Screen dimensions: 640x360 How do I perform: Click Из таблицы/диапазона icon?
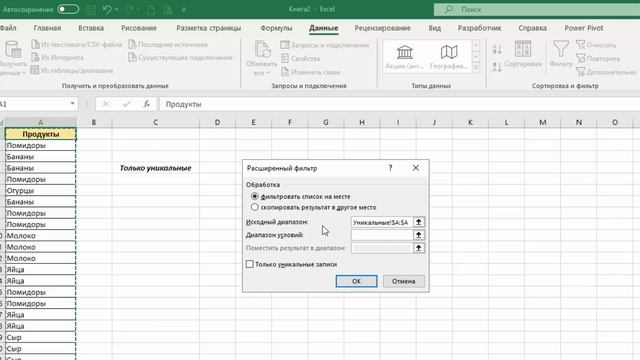coord(36,70)
